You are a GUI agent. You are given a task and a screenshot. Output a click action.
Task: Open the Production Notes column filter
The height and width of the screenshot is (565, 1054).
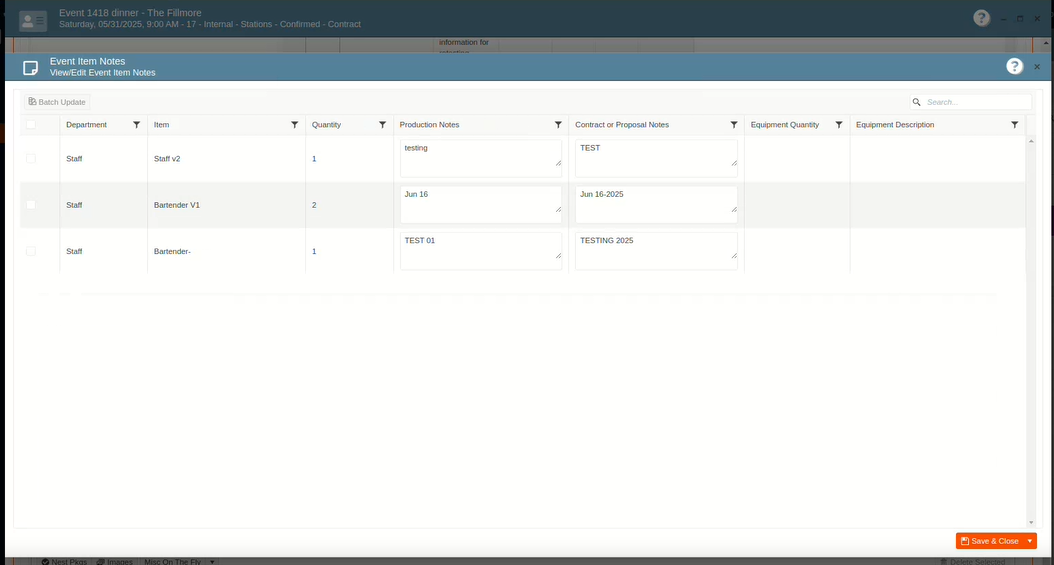pos(558,125)
